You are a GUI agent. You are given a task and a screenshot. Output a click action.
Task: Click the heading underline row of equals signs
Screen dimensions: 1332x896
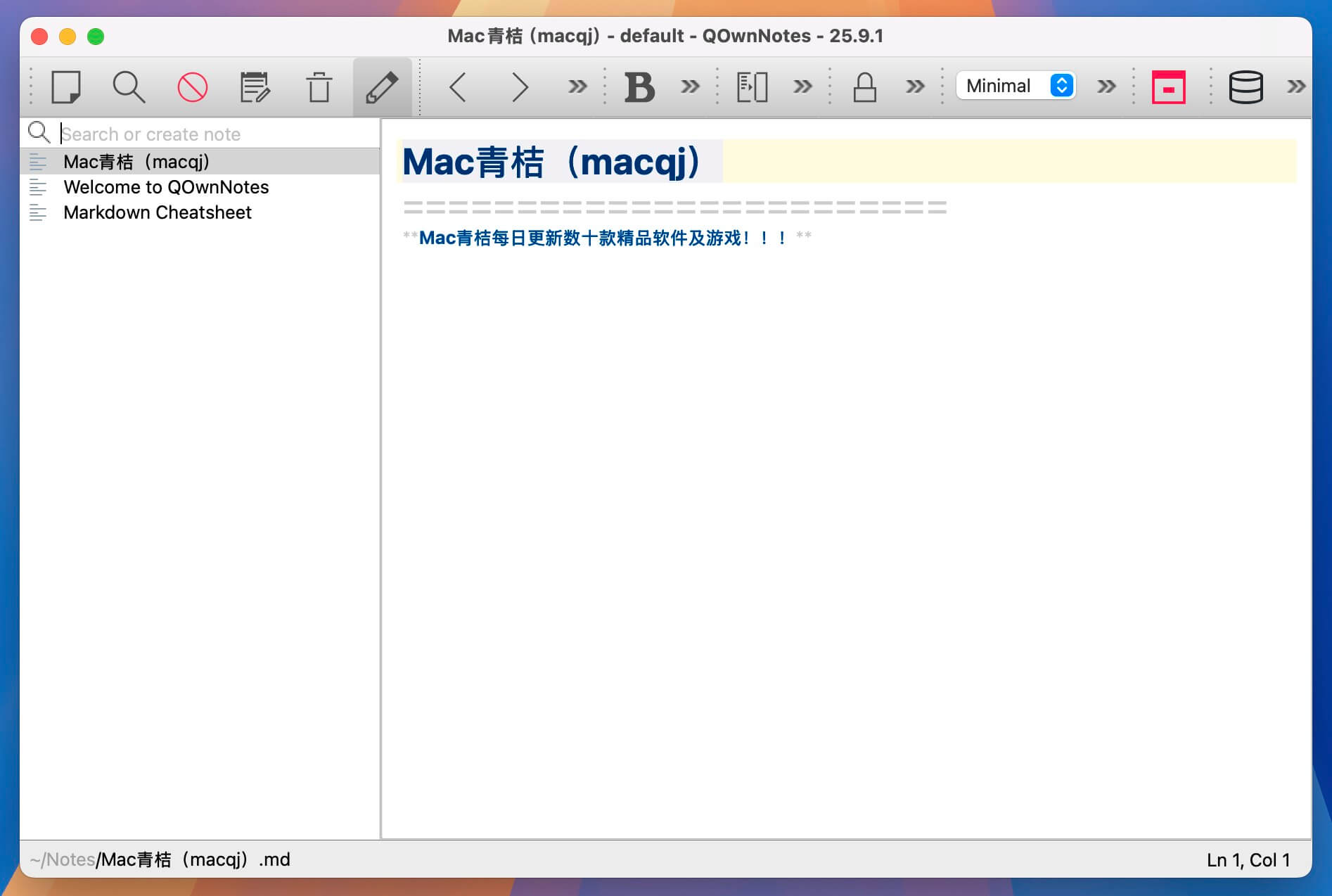tap(675, 207)
